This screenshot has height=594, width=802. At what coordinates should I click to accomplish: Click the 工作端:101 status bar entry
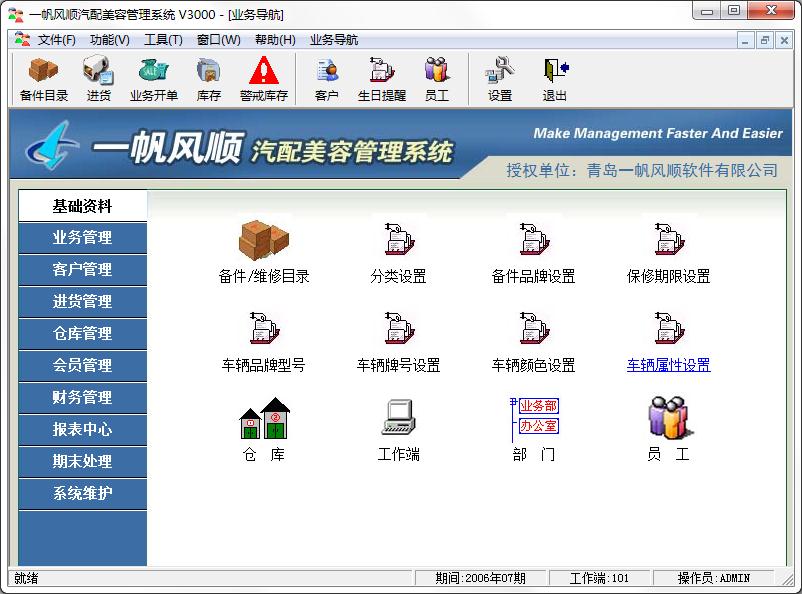coord(599,578)
